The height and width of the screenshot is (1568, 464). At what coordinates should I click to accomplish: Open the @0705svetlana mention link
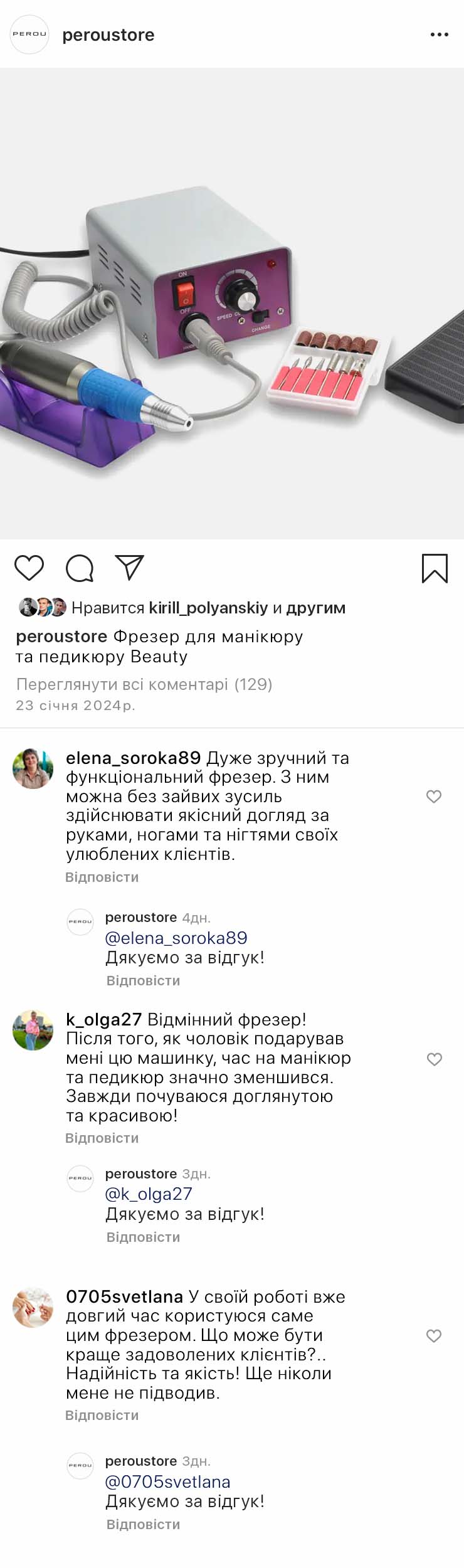168,1481
